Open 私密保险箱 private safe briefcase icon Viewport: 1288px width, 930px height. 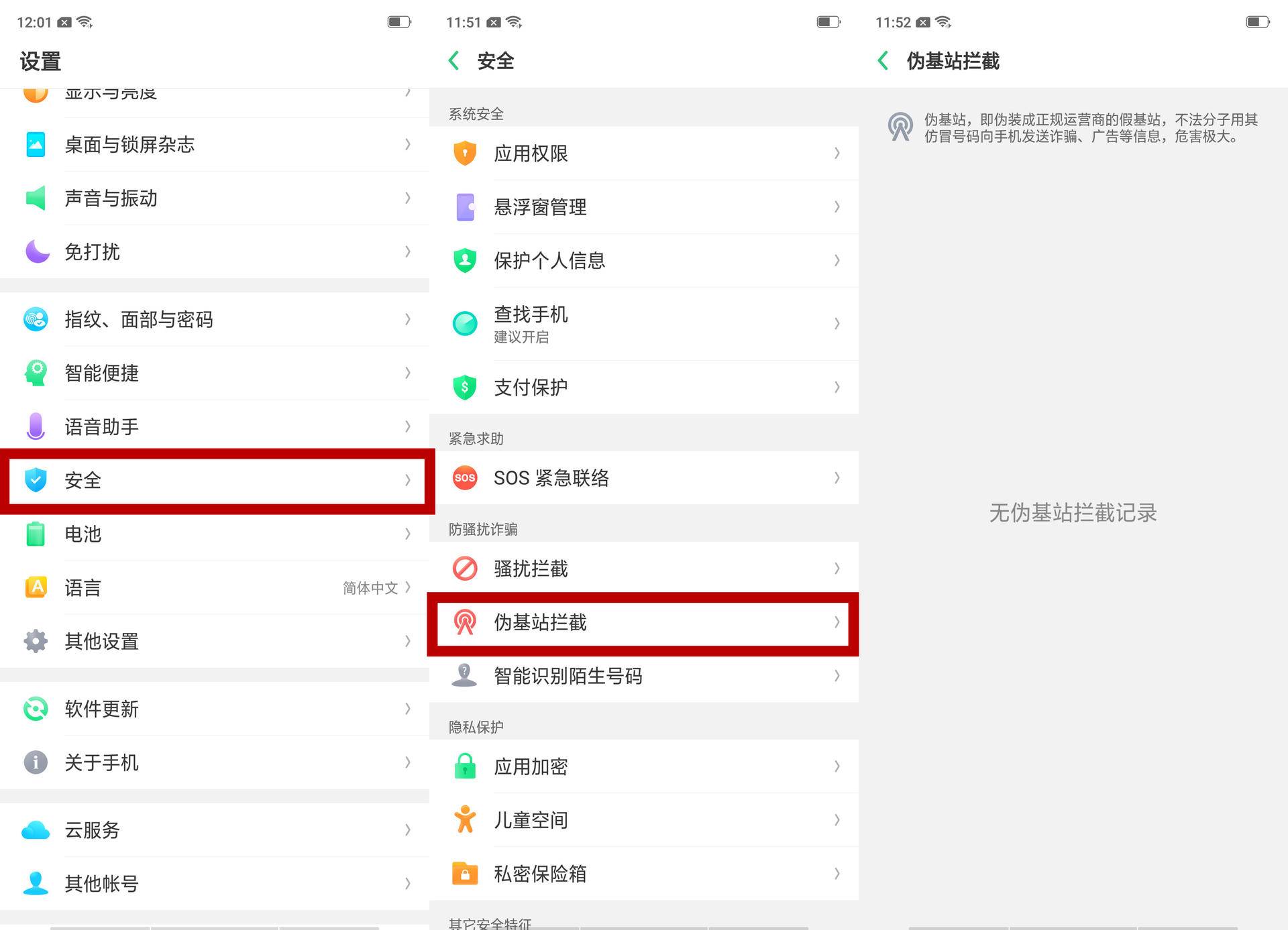click(x=464, y=874)
